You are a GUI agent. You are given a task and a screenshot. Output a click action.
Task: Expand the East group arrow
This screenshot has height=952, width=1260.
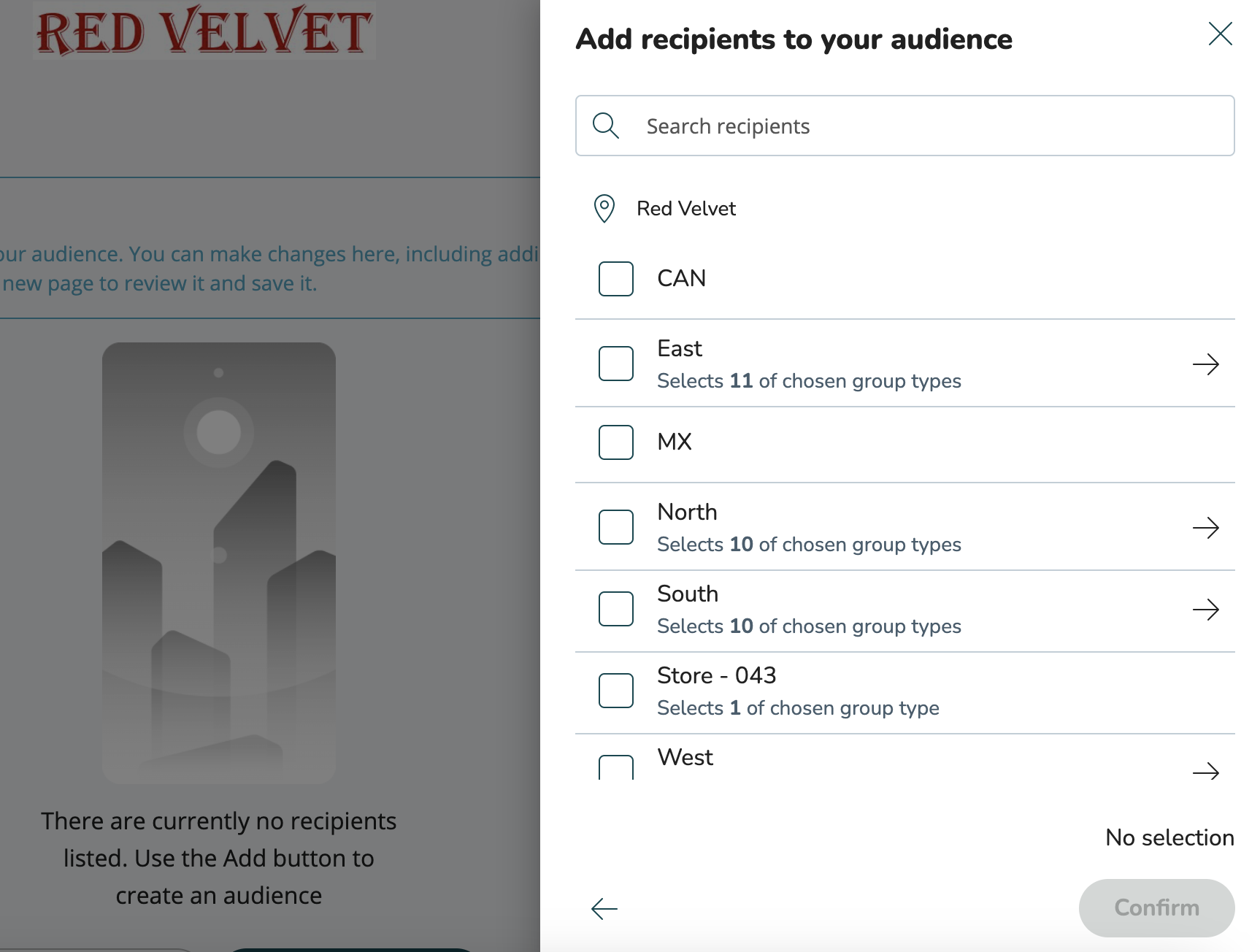pyautogui.click(x=1206, y=364)
